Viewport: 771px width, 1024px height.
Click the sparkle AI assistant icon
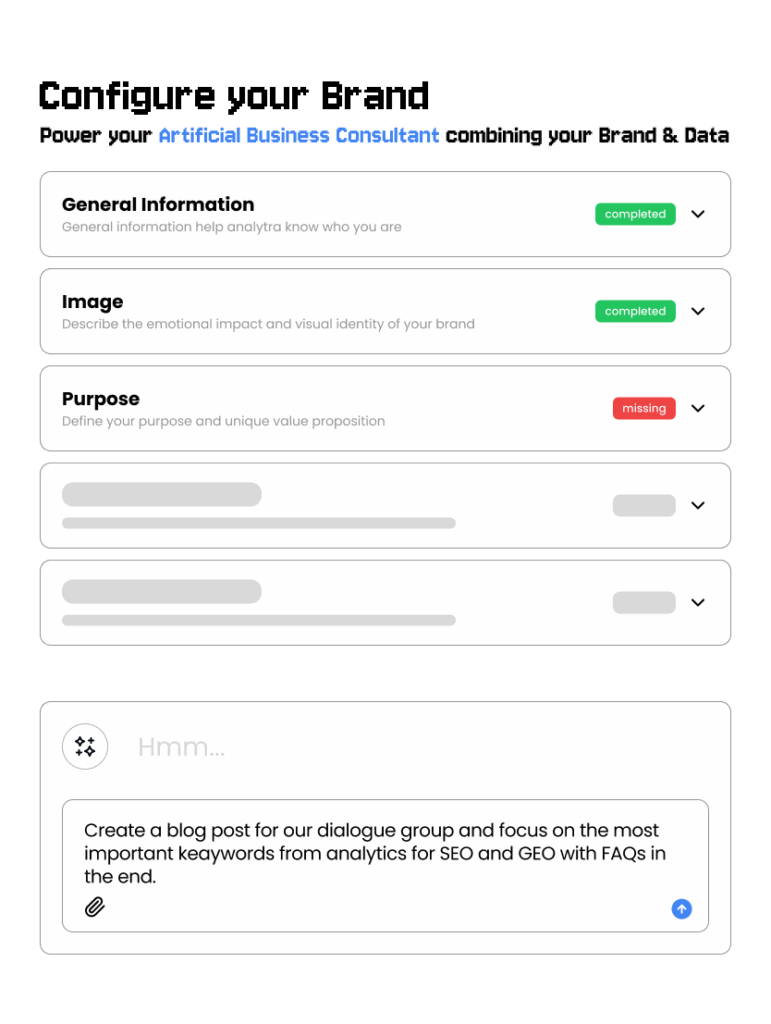click(x=85, y=746)
